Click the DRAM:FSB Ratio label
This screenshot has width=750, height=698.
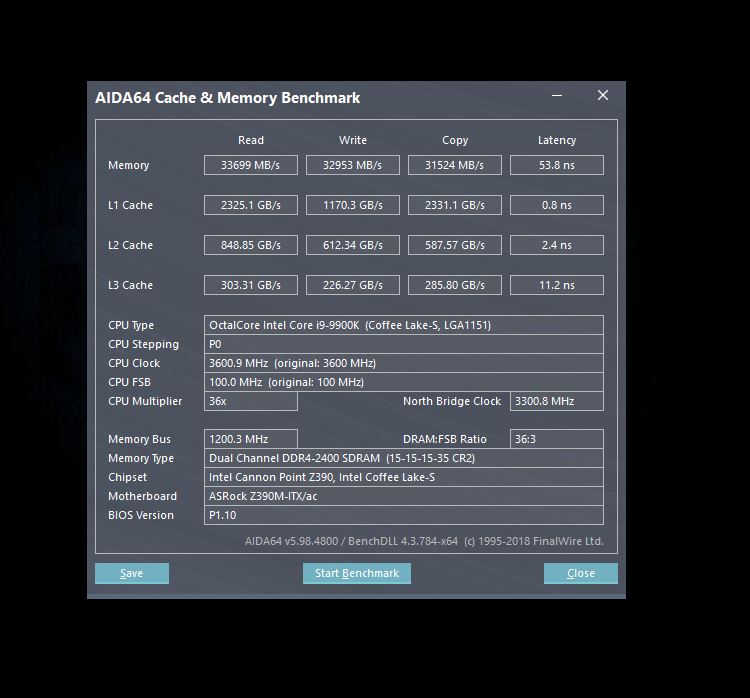click(x=445, y=439)
